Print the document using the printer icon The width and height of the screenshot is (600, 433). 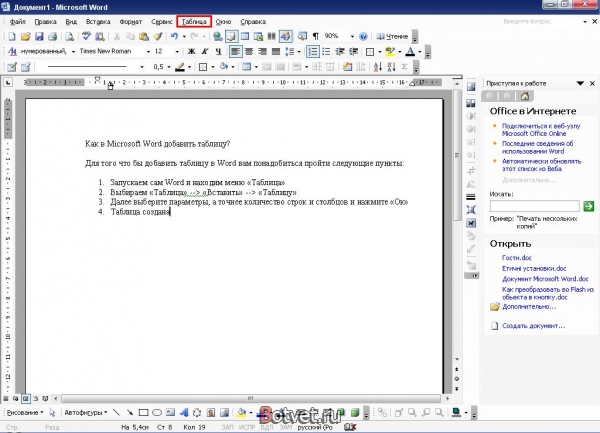(52, 36)
